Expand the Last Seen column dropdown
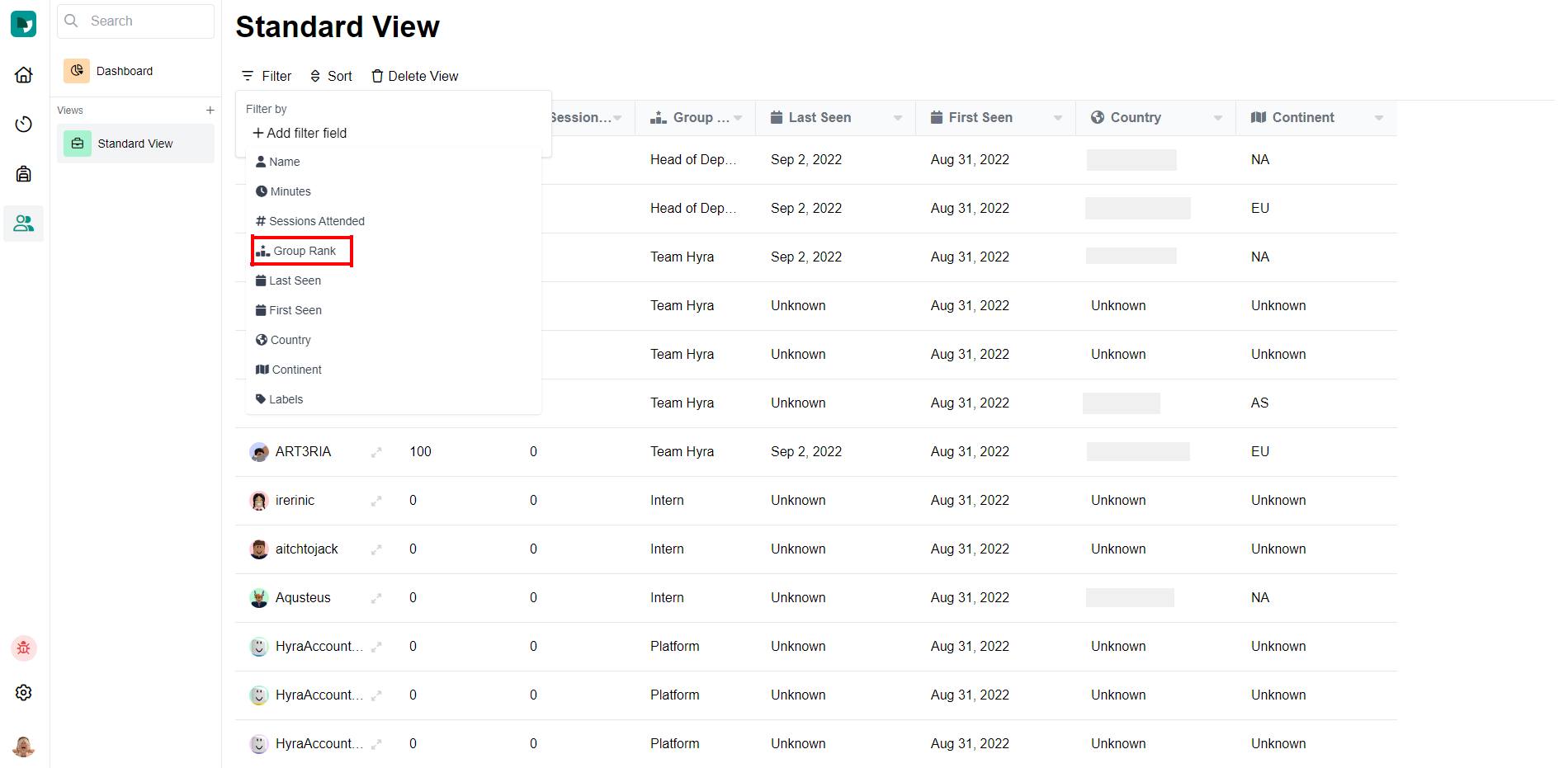The width and height of the screenshot is (1568, 768). tap(898, 118)
